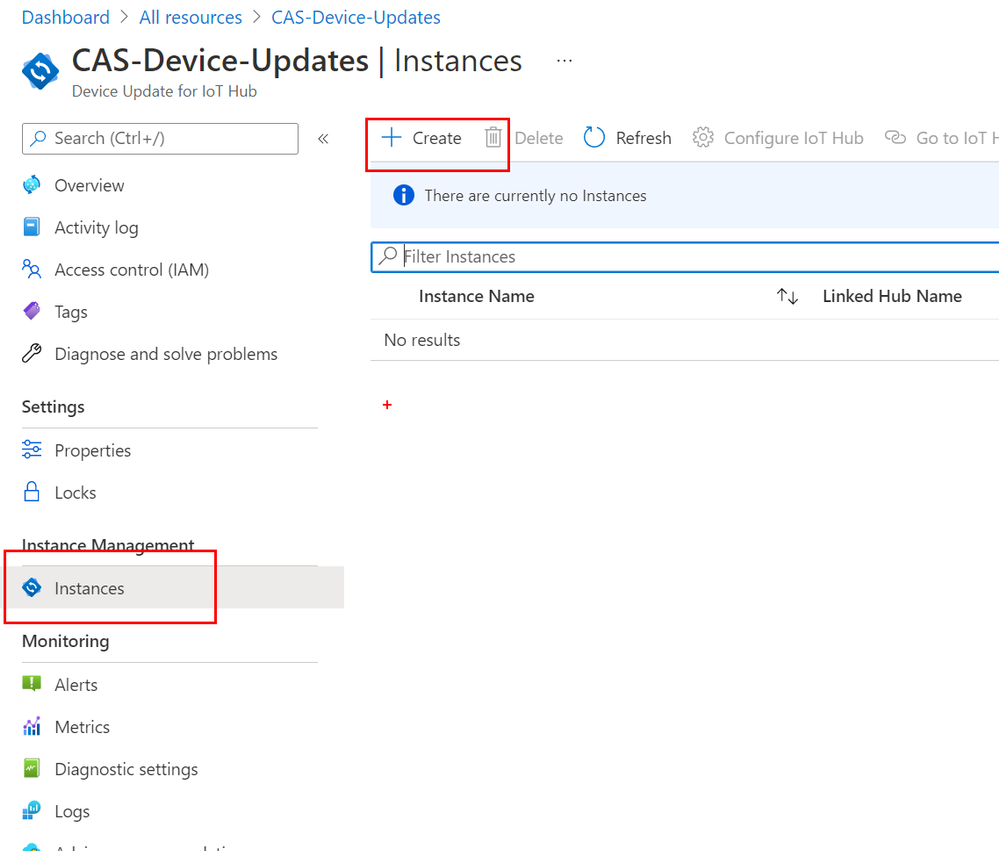Click the Delete trash can icon

tap(492, 138)
